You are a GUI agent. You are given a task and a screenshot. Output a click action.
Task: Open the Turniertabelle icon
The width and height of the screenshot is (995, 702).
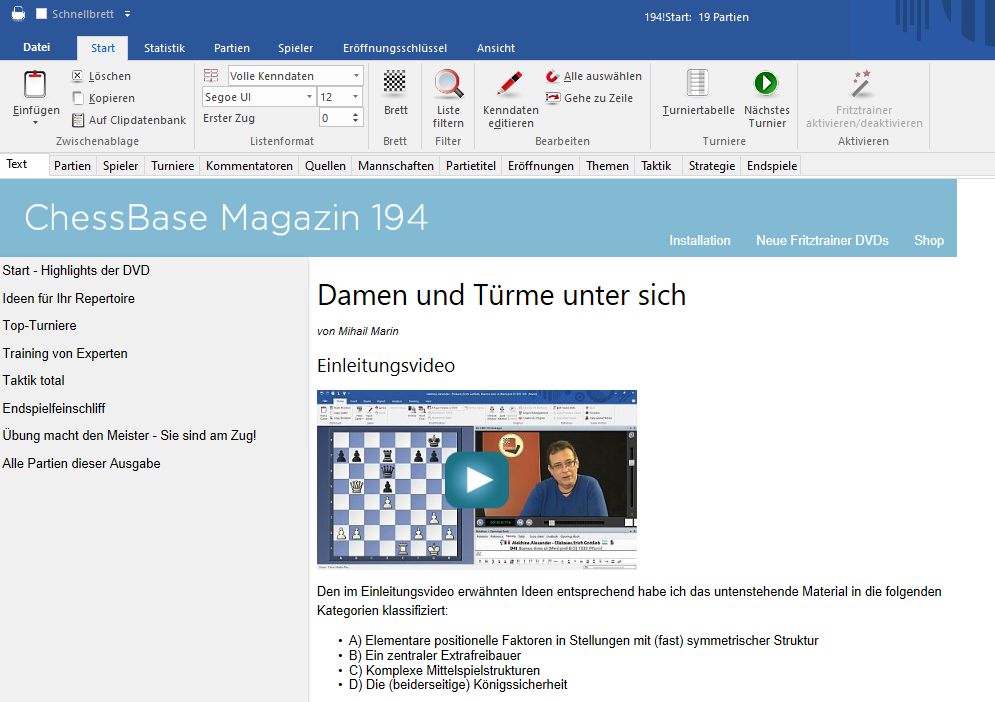pos(698,82)
